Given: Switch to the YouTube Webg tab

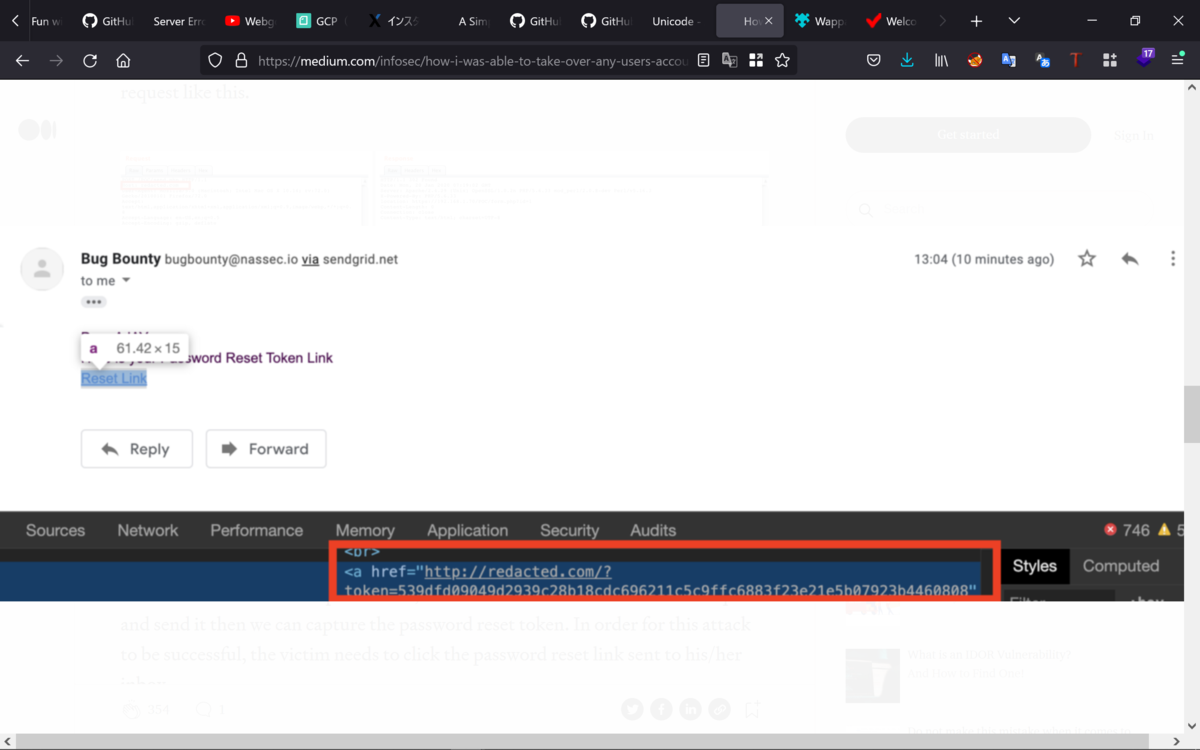Looking at the screenshot, I should tap(249, 21).
